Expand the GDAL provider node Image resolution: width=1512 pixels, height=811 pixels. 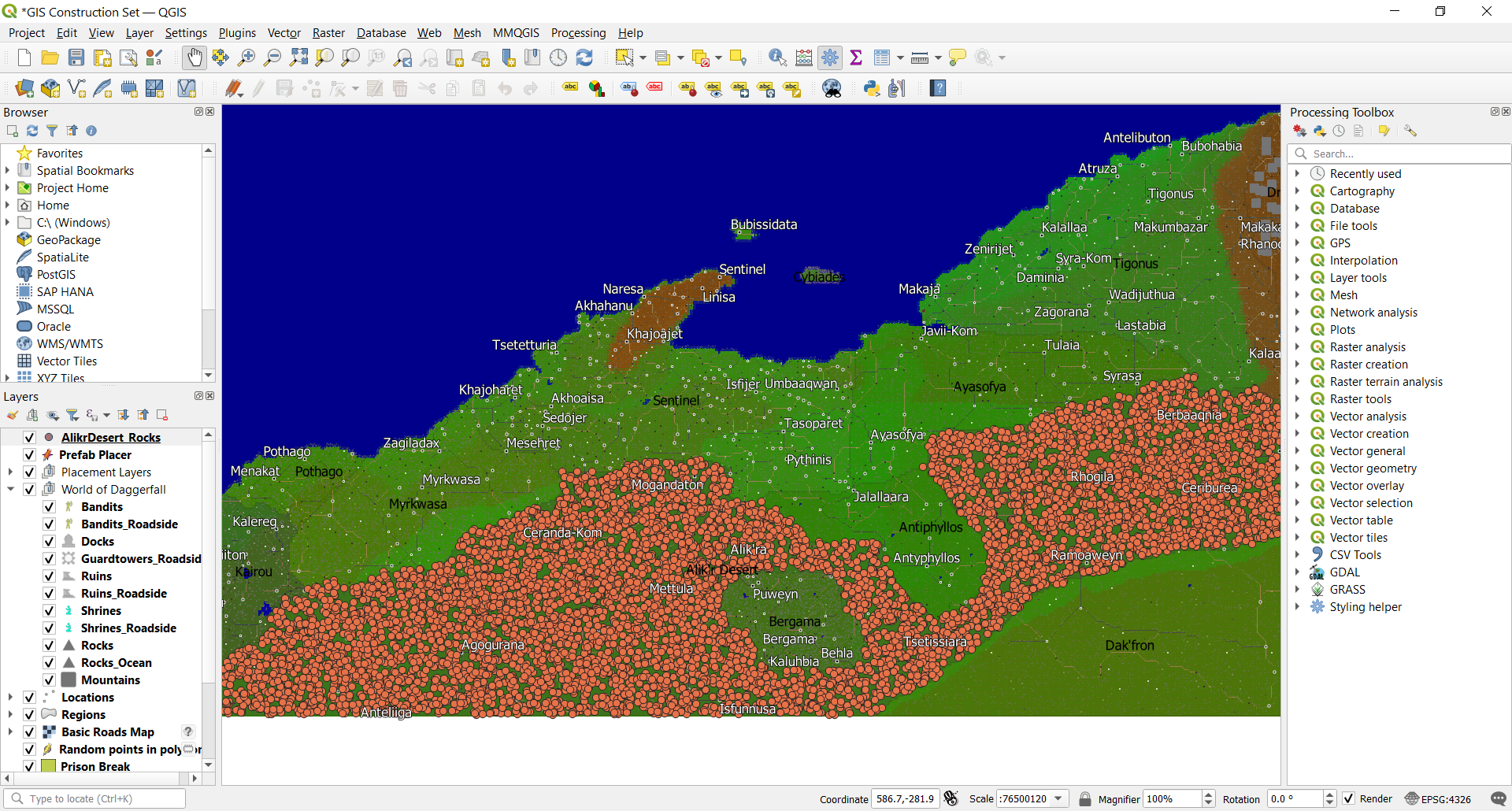(1297, 572)
